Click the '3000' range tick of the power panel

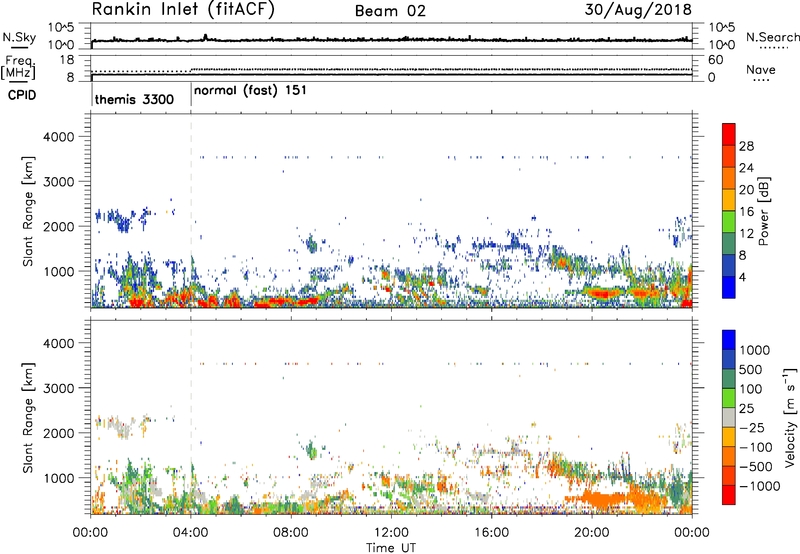(x=58, y=182)
